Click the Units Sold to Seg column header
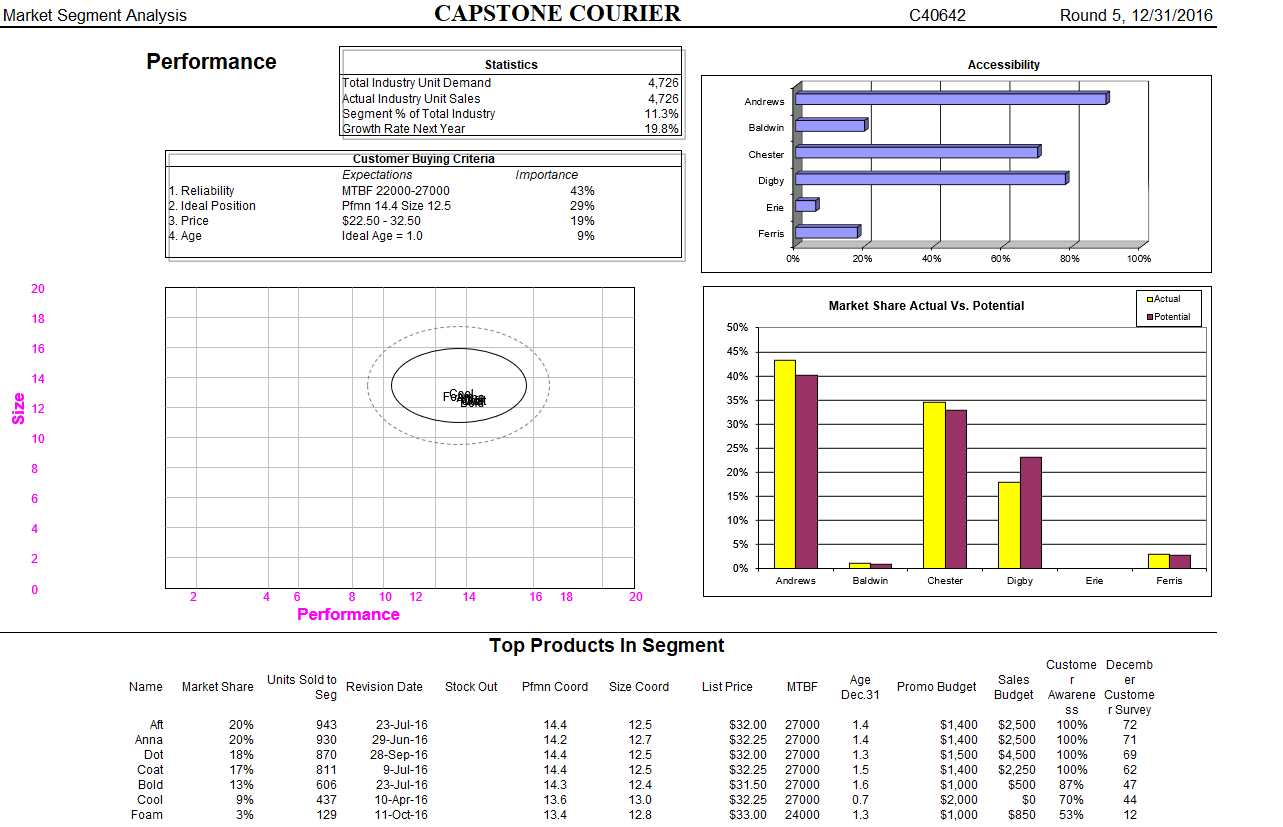The image size is (1283, 827). click(x=301, y=687)
